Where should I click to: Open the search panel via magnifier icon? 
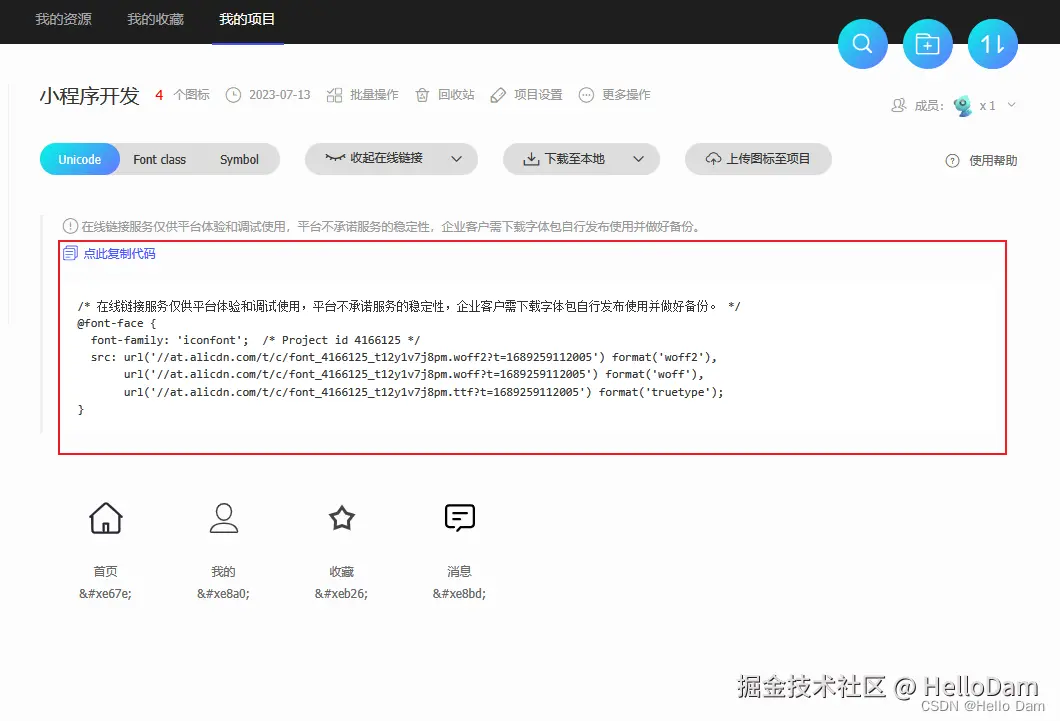click(862, 43)
